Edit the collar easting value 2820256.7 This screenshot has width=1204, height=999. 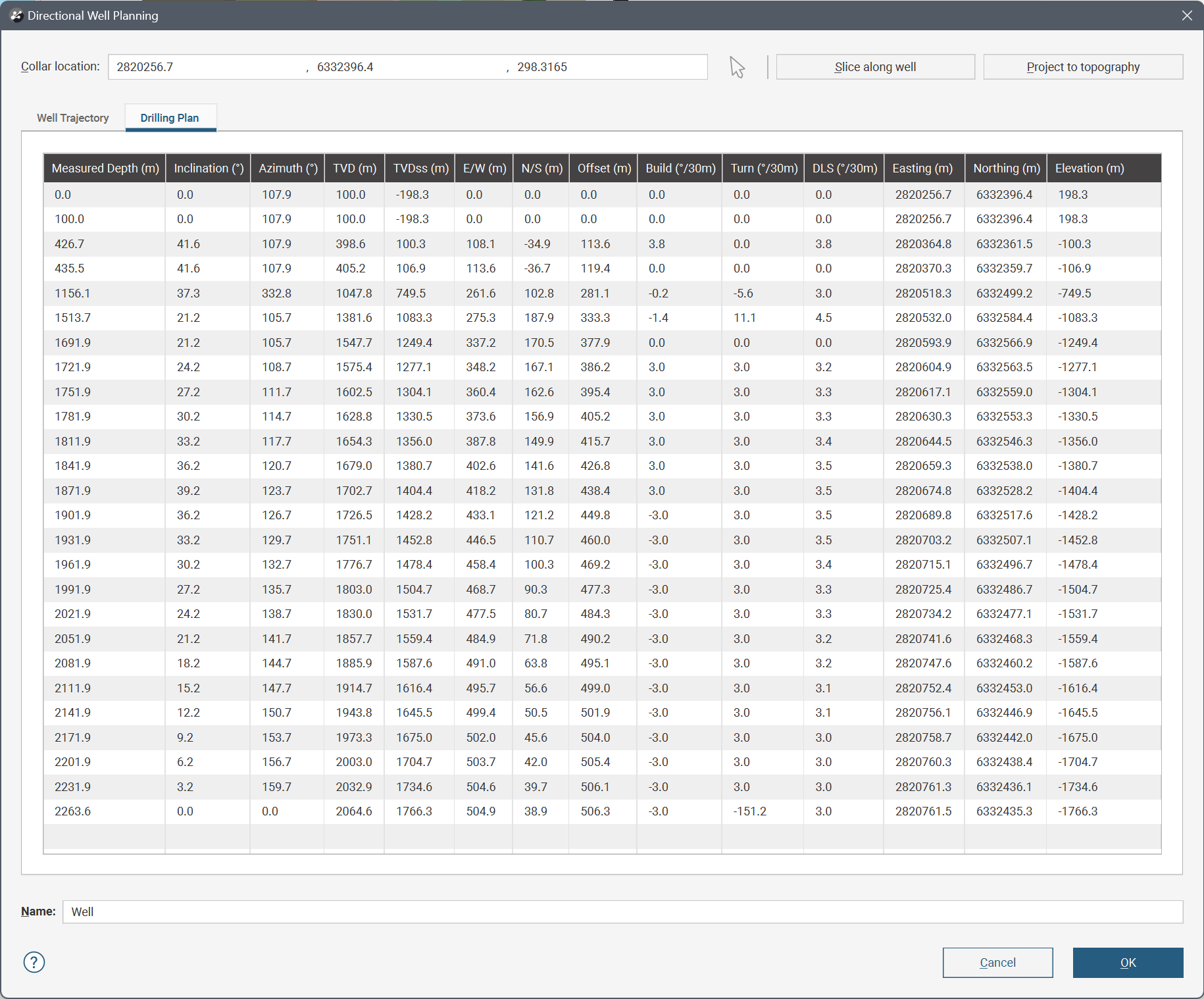pyautogui.click(x=204, y=67)
